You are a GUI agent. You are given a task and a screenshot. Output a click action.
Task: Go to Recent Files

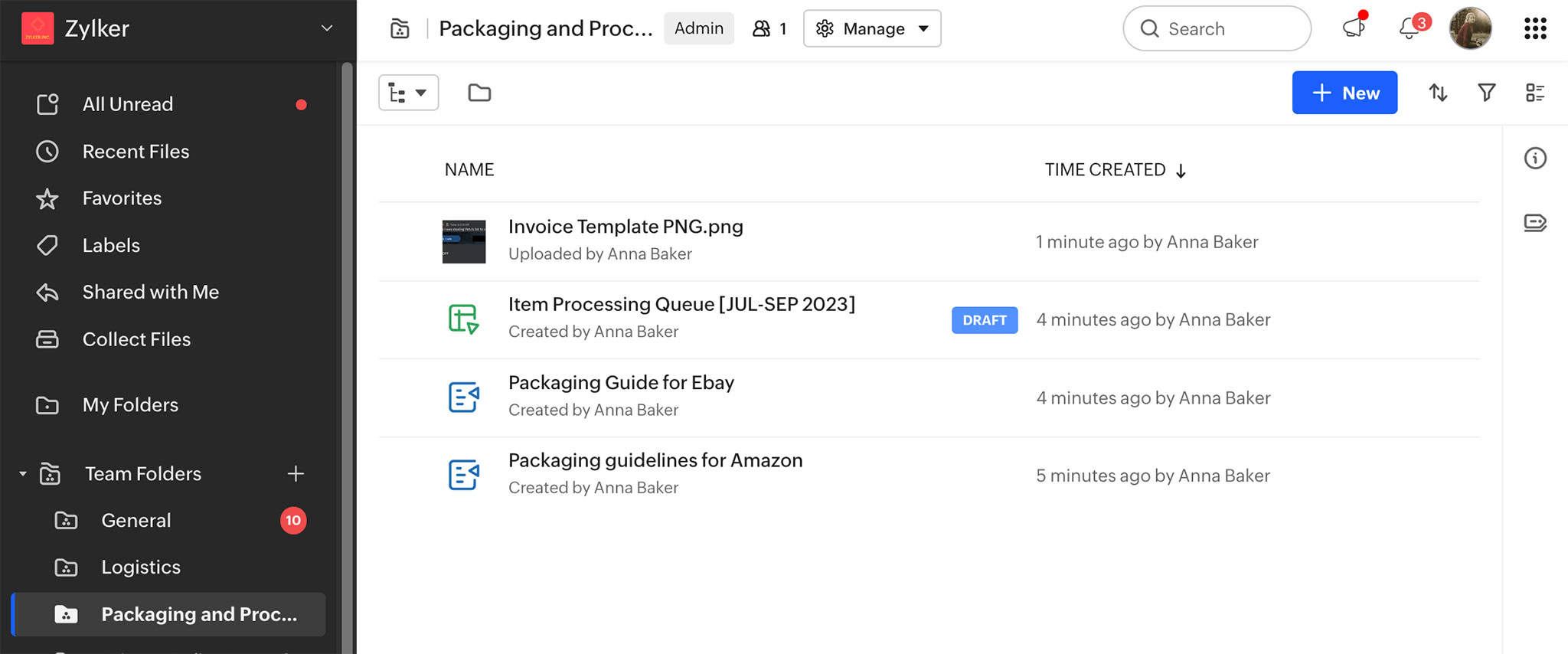136,152
